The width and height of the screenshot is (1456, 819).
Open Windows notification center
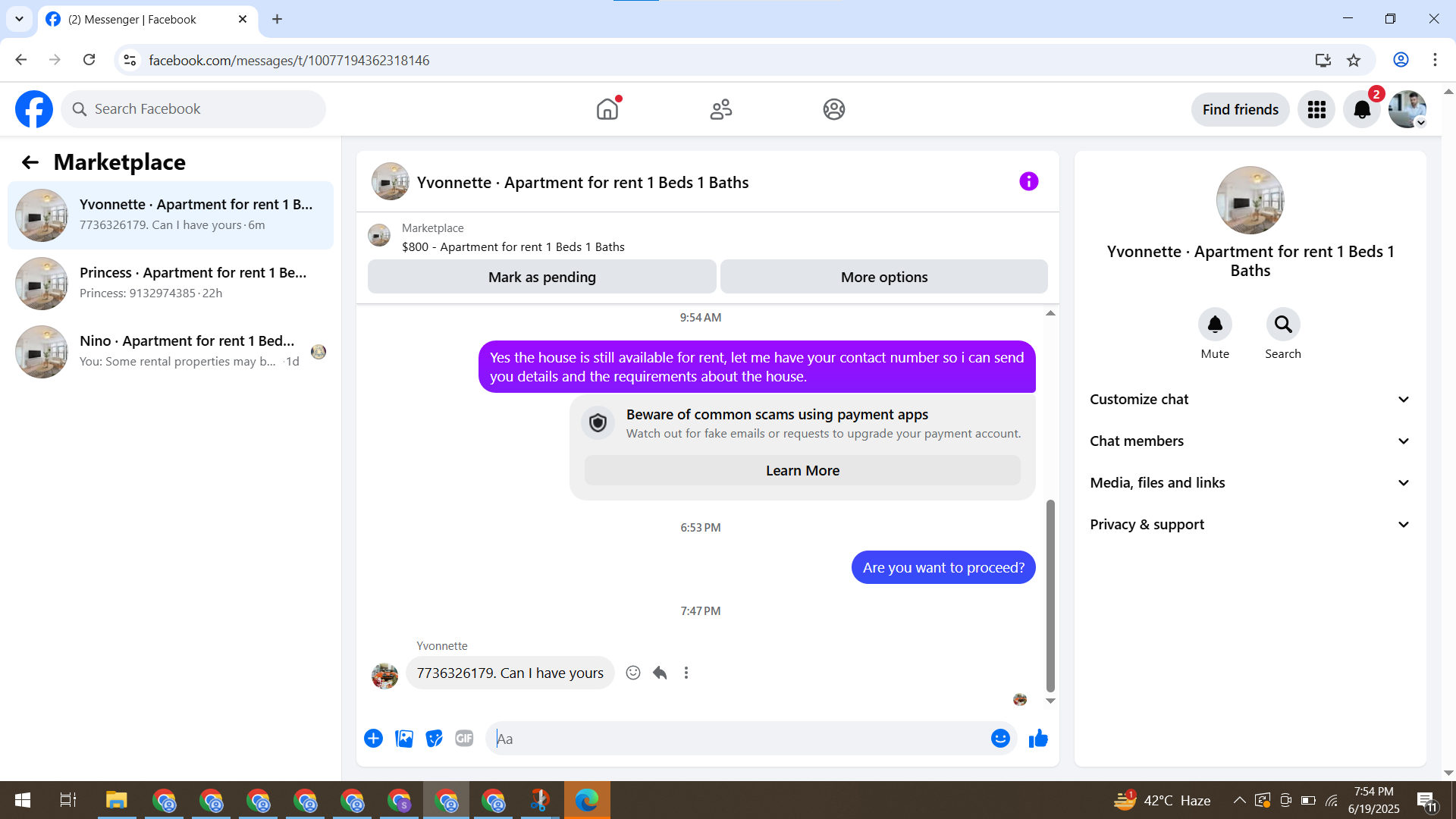pyautogui.click(x=1426, y=801)
